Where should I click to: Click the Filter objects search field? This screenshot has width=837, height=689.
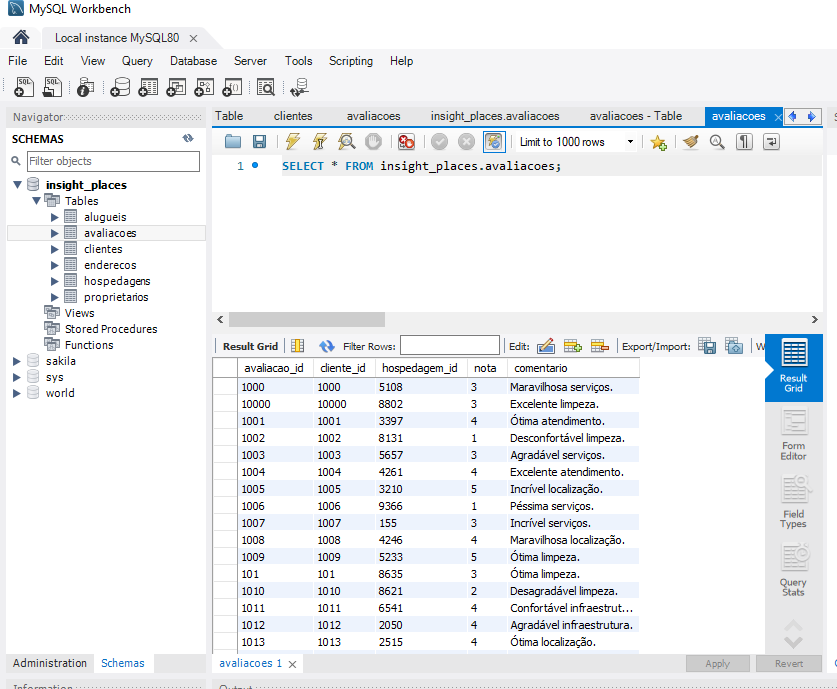(113, 161)
